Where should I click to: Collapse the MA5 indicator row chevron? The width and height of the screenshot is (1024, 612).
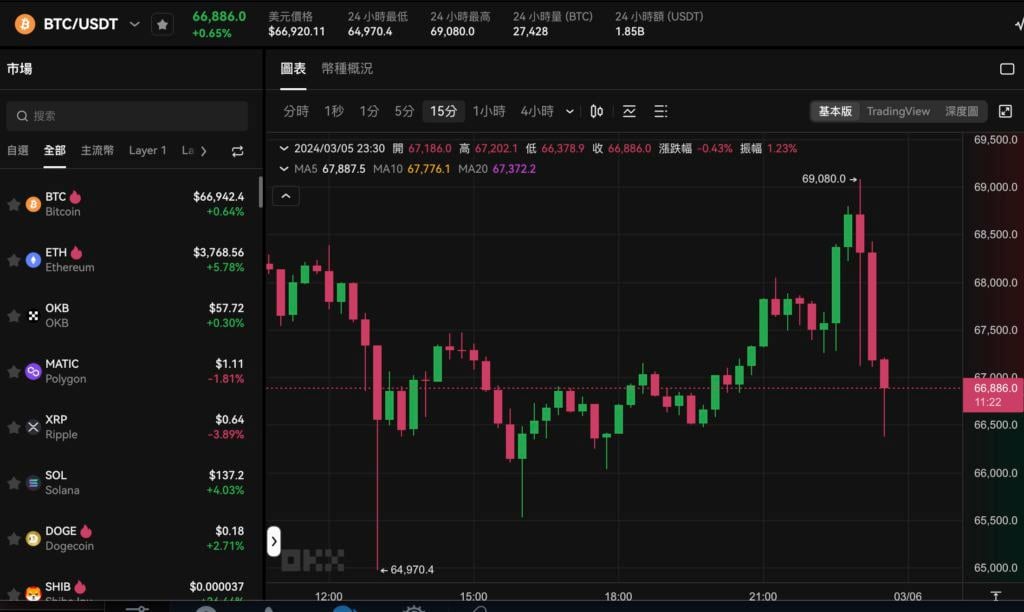[x=284, y=169]
